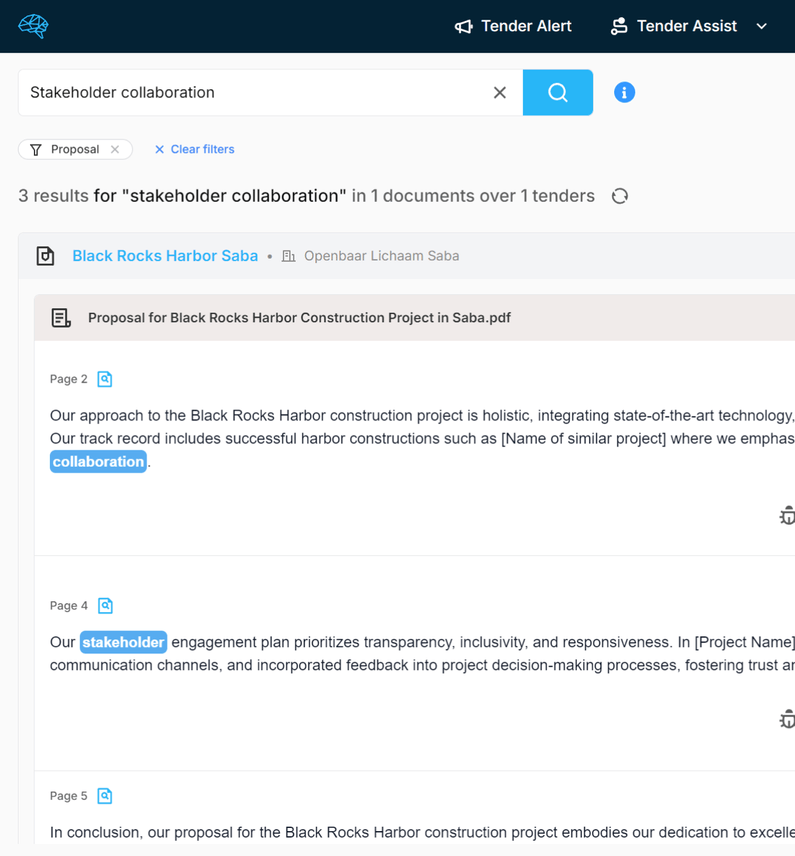Open the Tender Alert menu item
795x856 pixels.
526,26
